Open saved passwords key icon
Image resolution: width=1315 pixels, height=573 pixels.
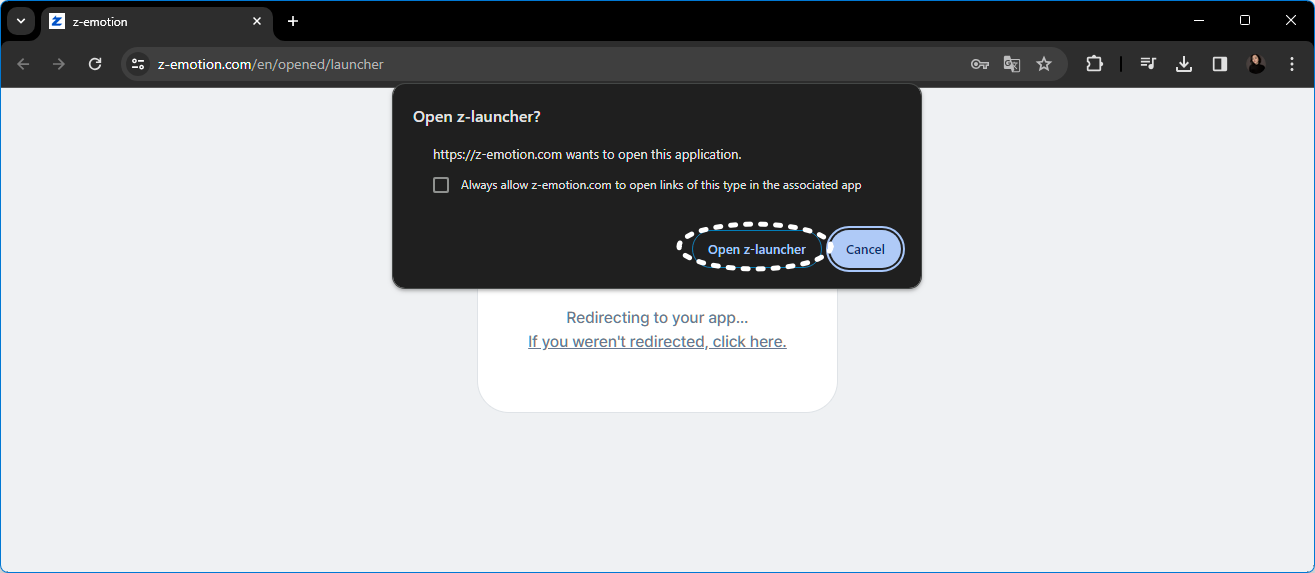point(979,64)
